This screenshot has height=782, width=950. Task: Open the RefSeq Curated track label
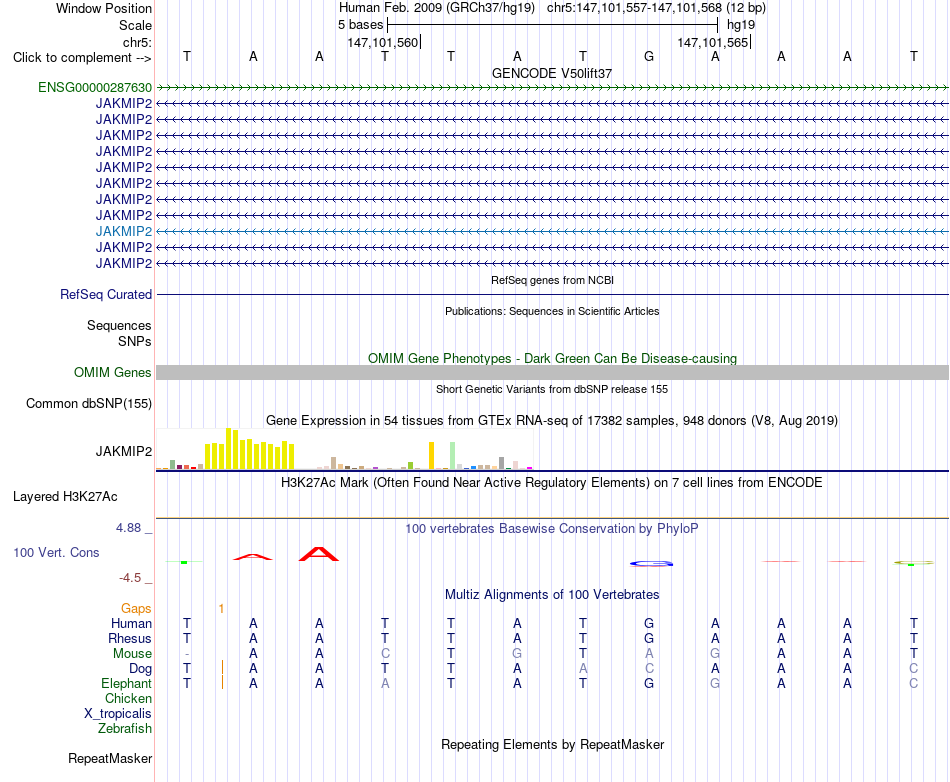click(106, 294)
